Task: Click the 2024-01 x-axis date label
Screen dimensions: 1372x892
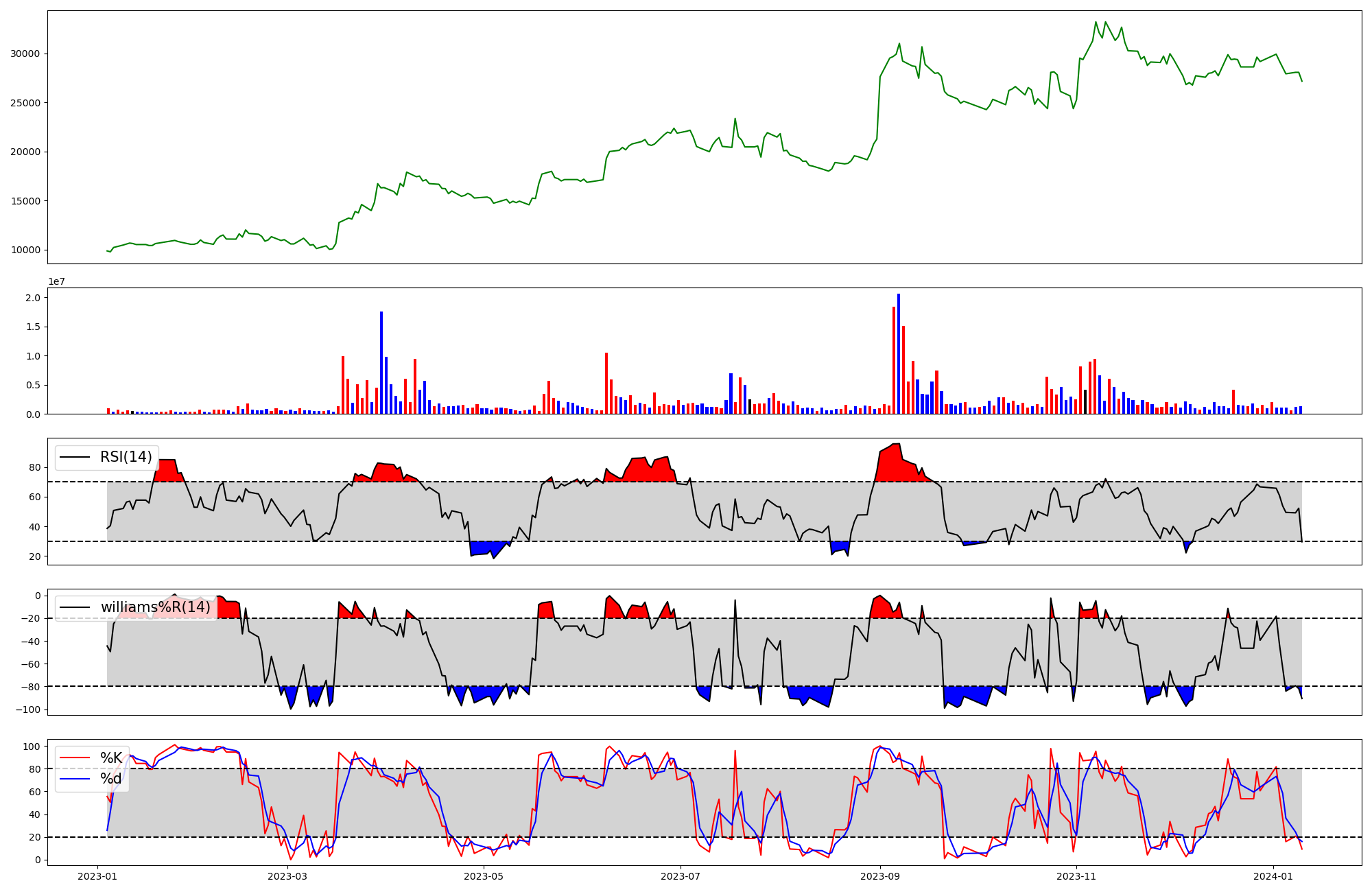Action: pyautogui.click(x=1273, y=876)
